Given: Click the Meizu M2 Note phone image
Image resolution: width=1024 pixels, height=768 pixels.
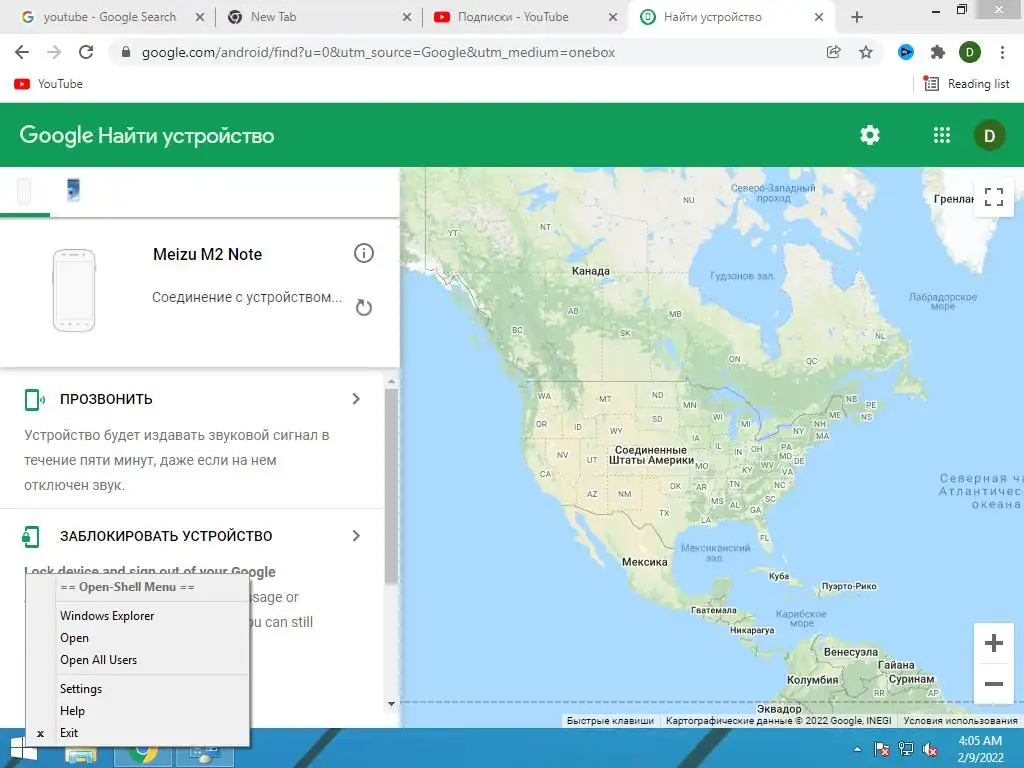Looking at the screenshot, I should 74,290.
